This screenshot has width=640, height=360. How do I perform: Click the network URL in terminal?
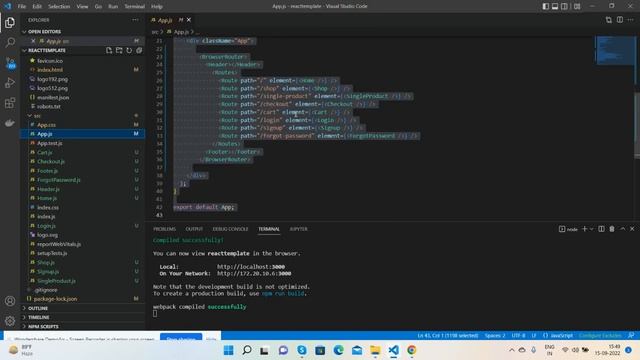[x=254, y=273]
